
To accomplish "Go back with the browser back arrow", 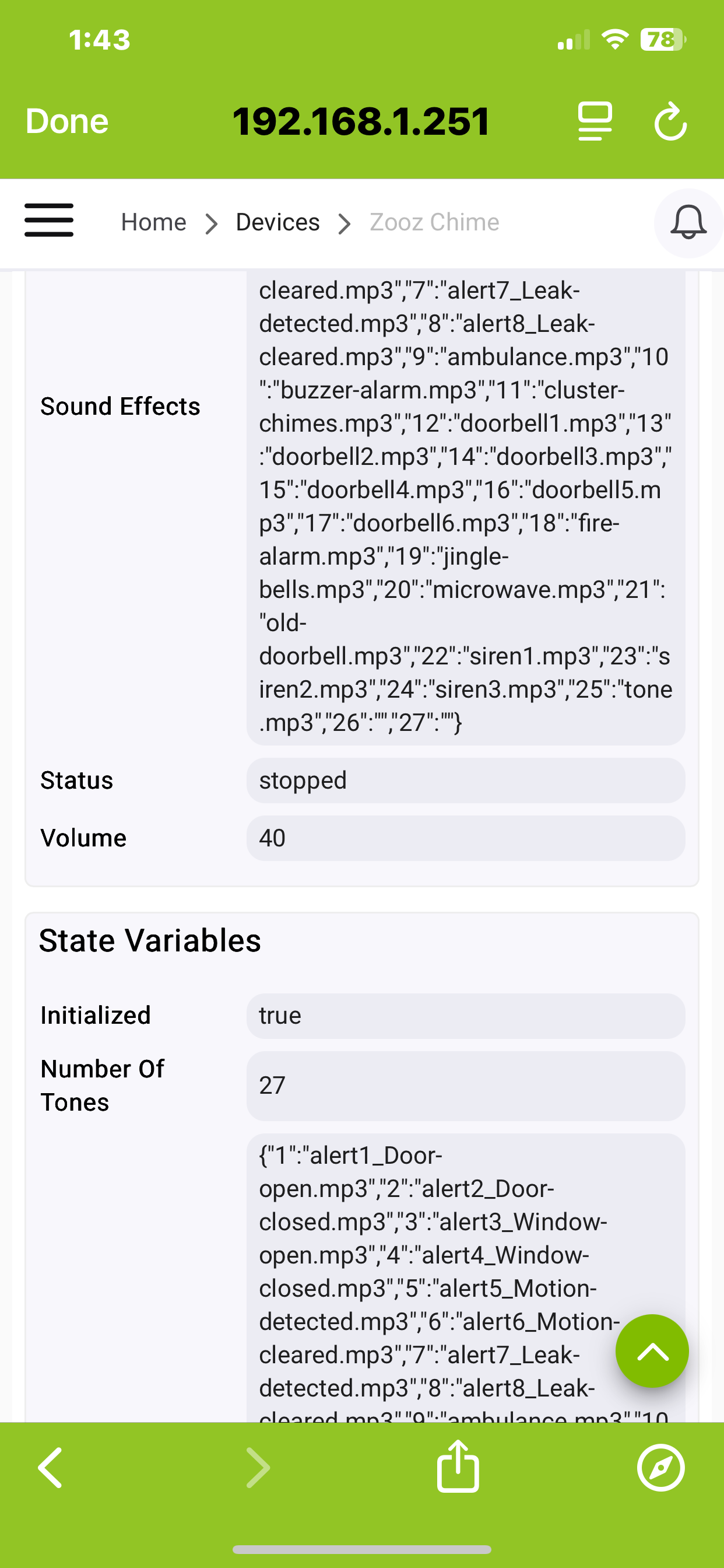I will (x=51, y=1468).
